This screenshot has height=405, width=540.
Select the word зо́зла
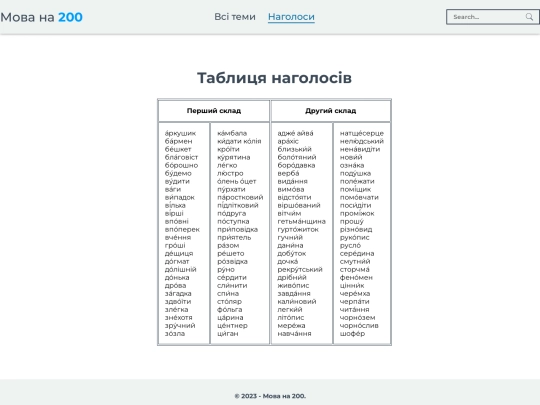click(175, 333)
